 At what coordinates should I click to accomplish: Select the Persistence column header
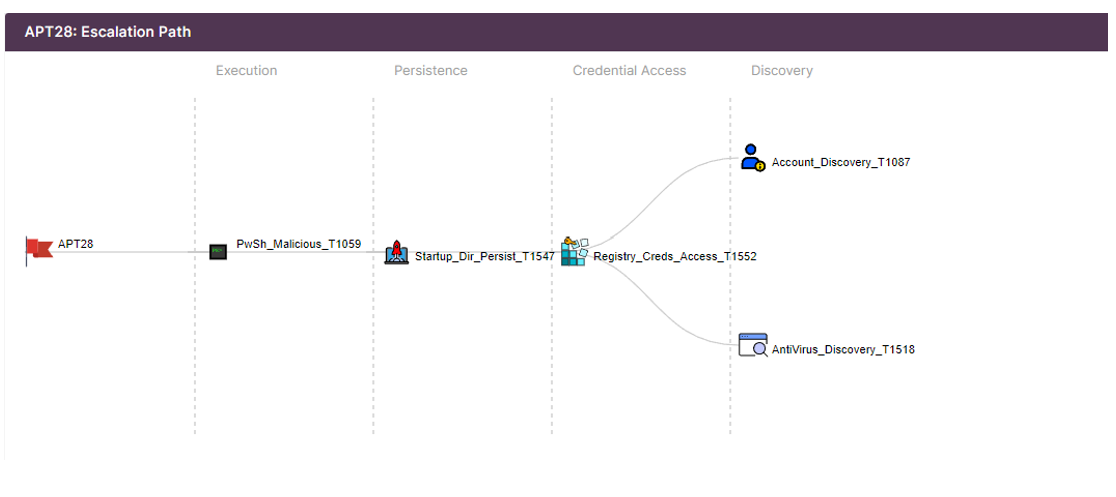(x=430, y=71)
